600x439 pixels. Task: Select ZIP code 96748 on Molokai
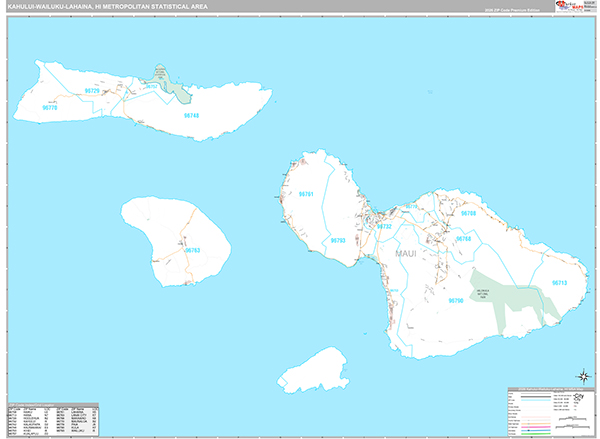point(192,115)
